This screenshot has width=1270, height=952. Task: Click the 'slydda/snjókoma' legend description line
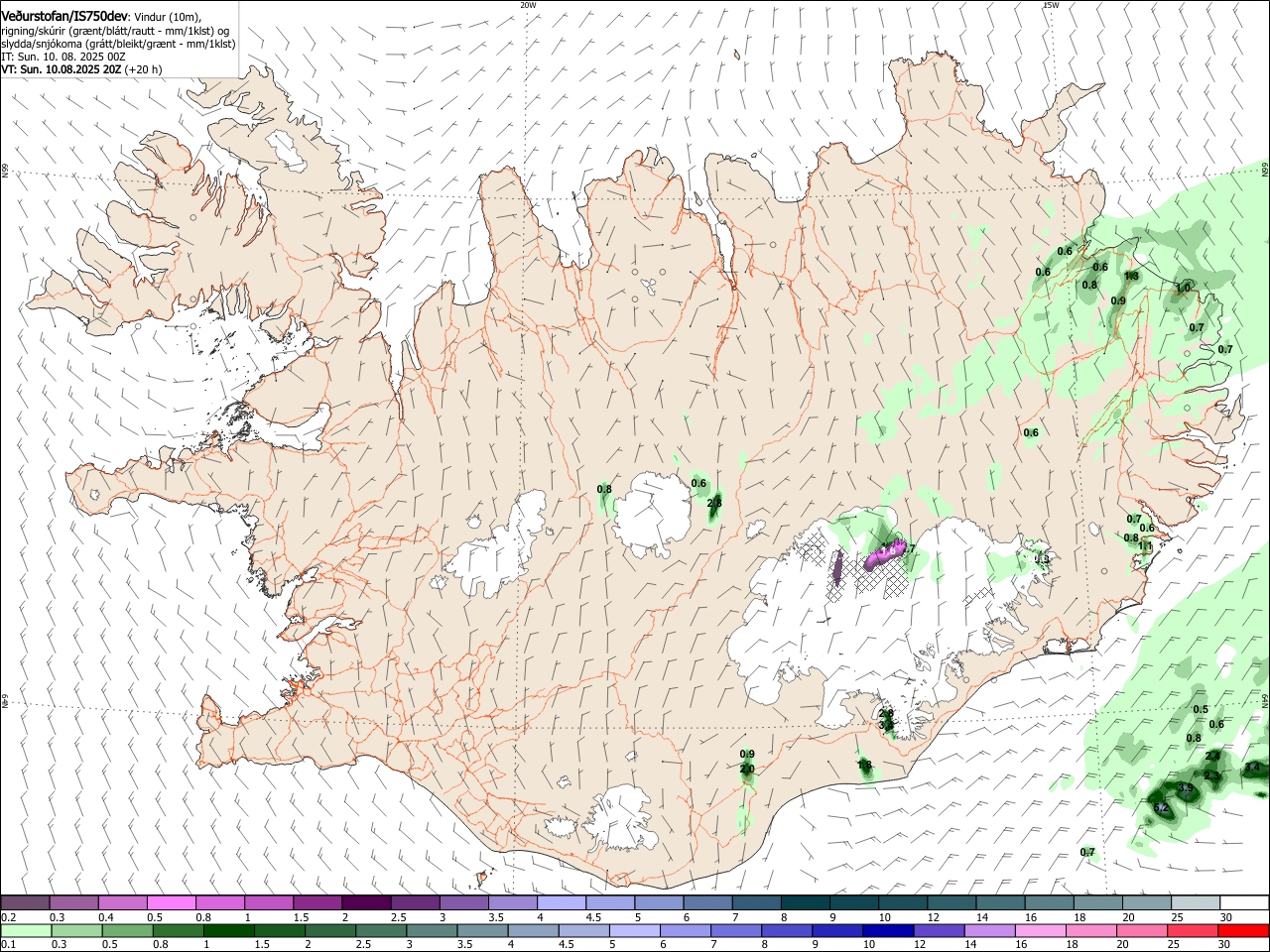tap(118, 44)
